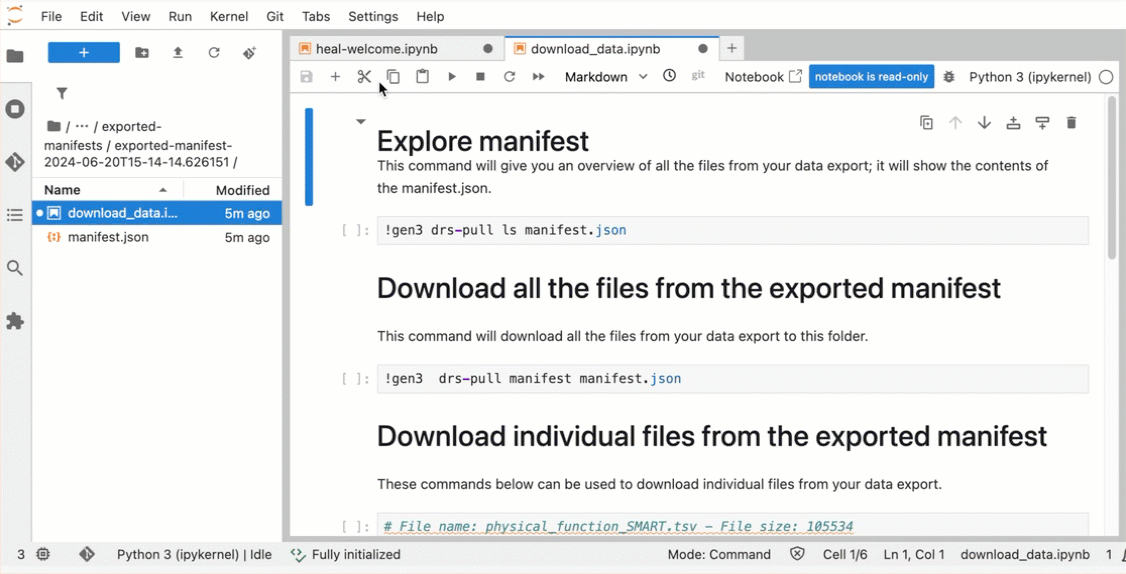This screenshot has width=1126, height=574.
Task: Open Notebook in new view link
Action: pos(763,77)
